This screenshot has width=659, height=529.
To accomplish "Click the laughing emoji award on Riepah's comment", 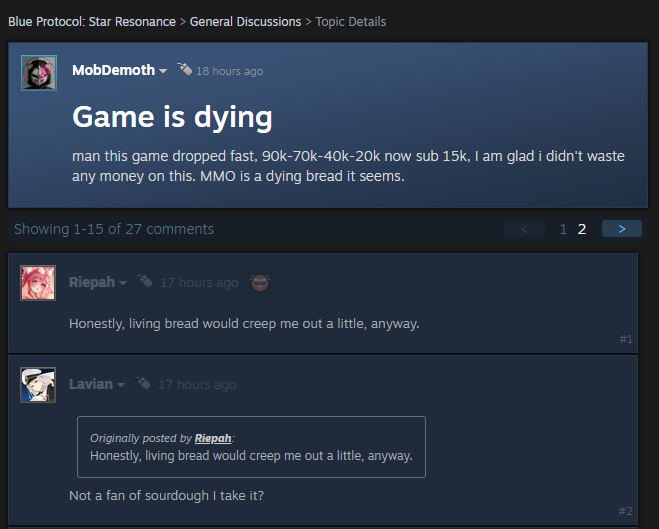I will pyautogui.click(x=260, y=282).
